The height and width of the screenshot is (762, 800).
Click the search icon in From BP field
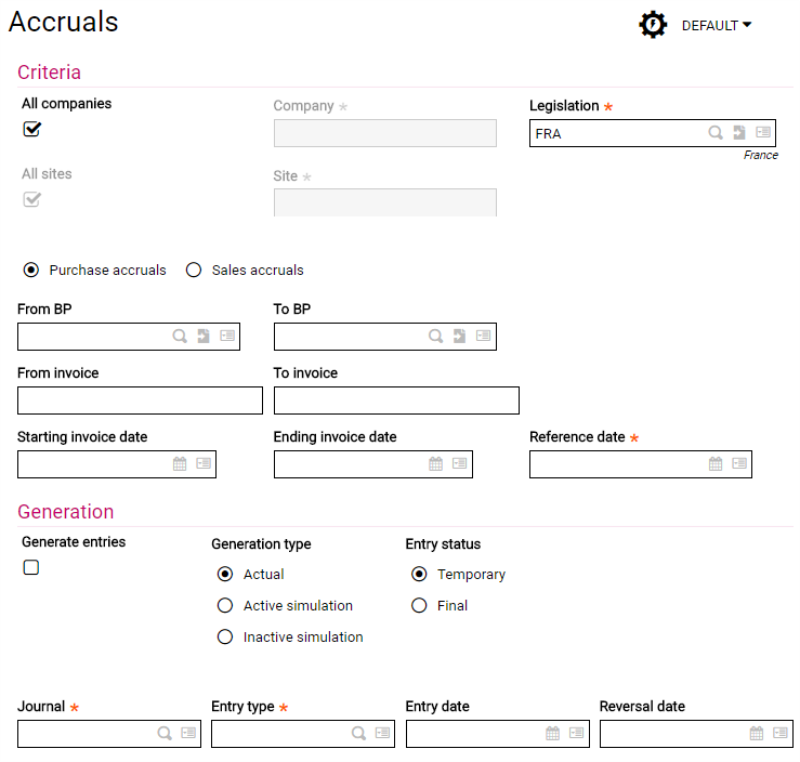coord(180,337)
